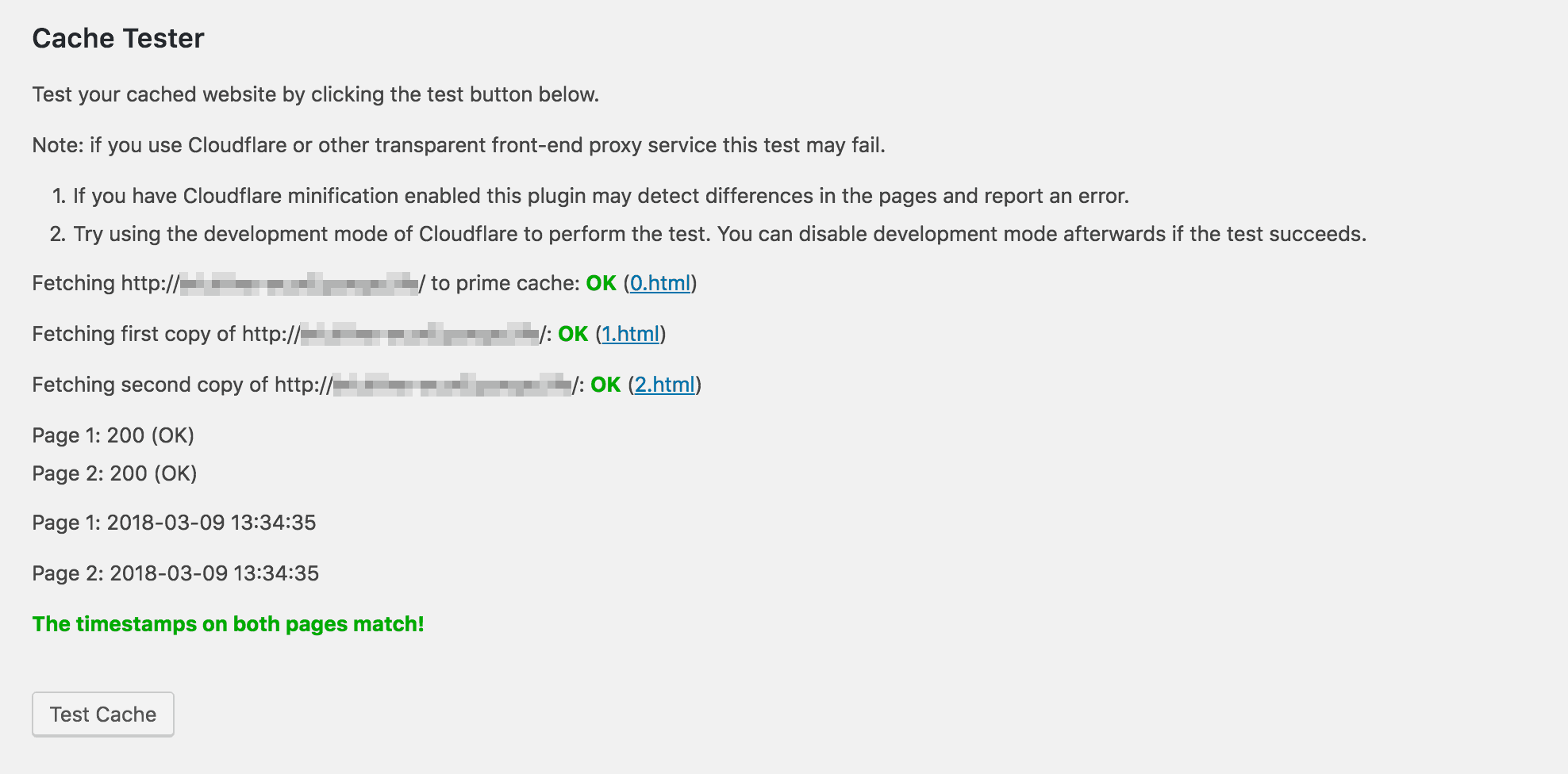1568x774 pixels.
Task: Open the 0.html link
Action: (660, 283)
